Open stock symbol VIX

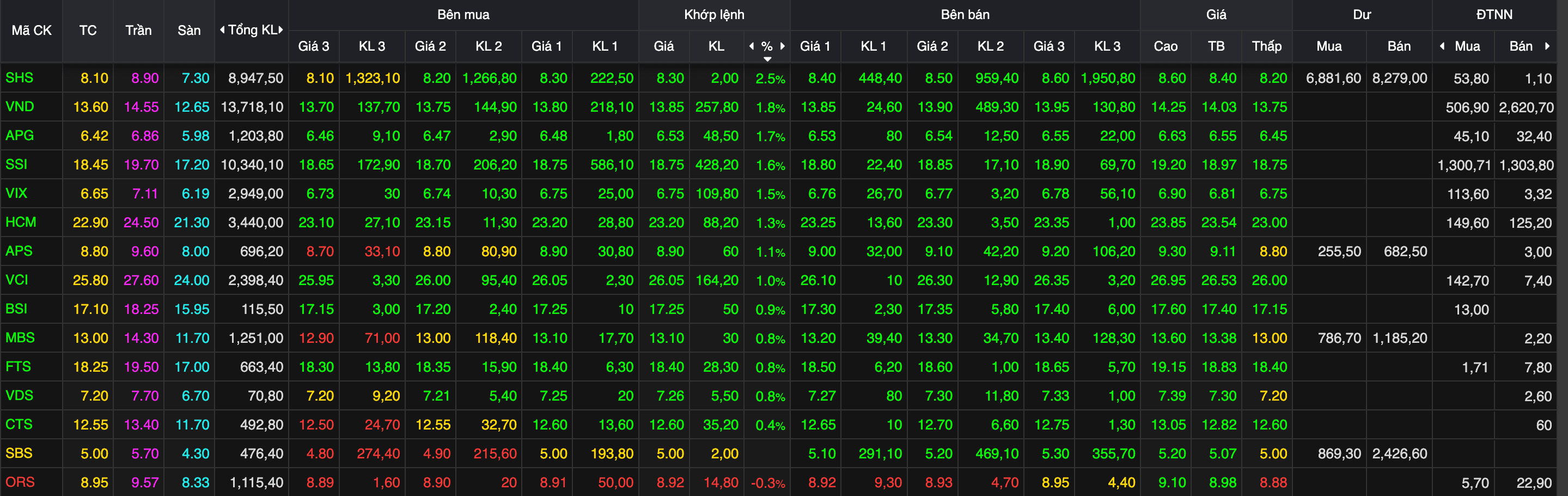pyautogui.click(x=16, y=193)
